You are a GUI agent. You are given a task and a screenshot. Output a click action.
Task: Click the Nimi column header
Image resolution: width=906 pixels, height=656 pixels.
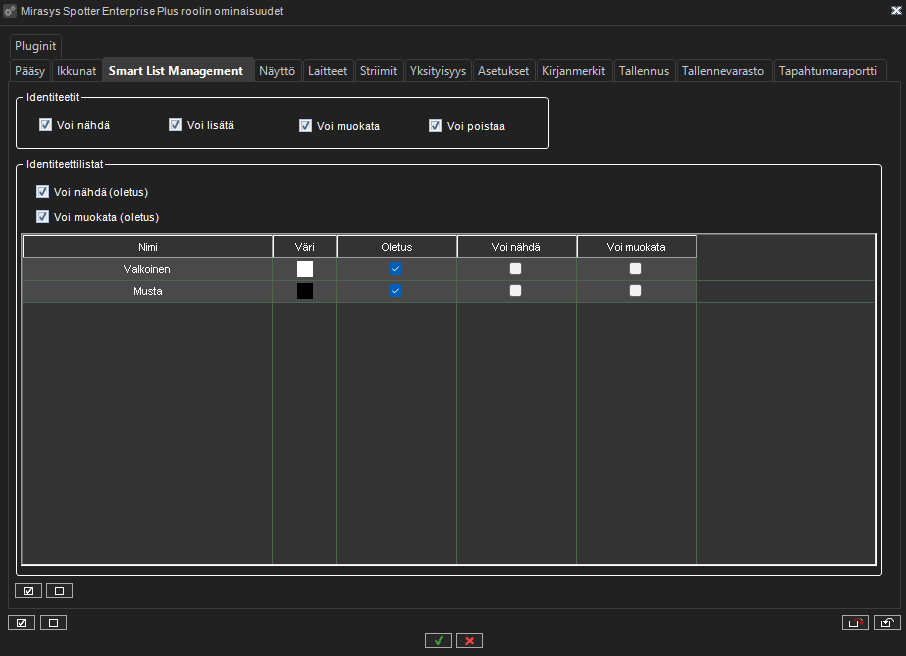click(148, 247)
